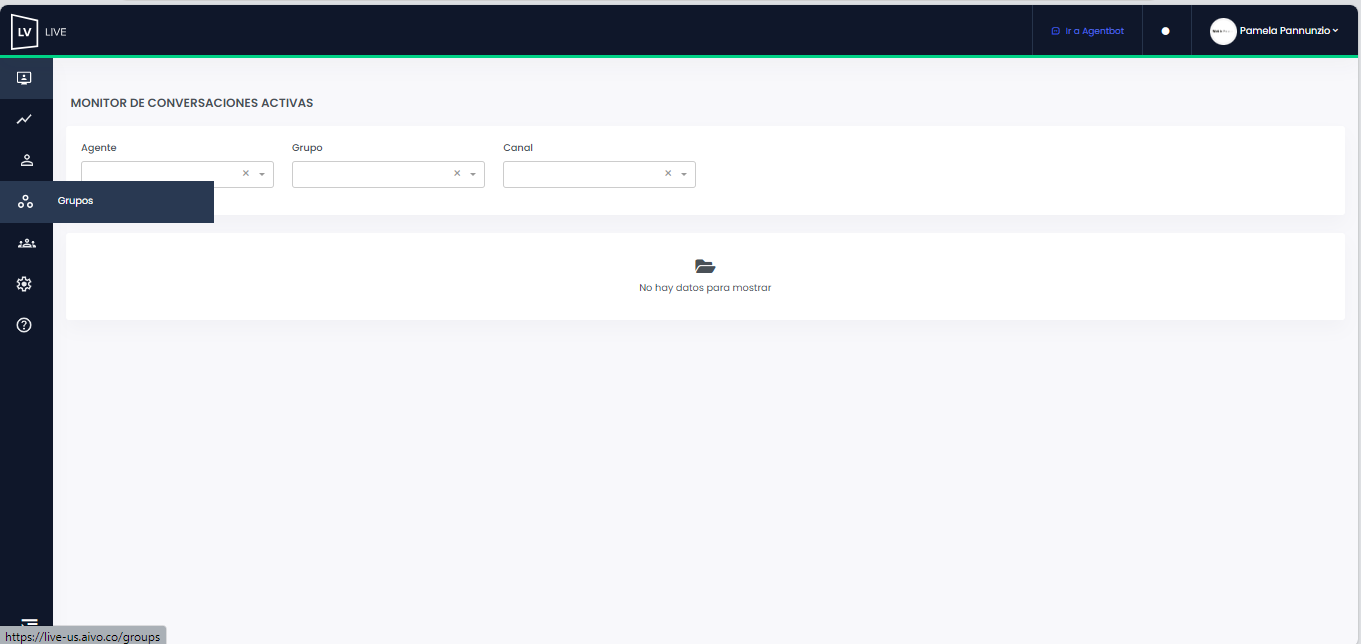Expand the sidebar menu at bottom

pyautogui.click(x=29, y=623)
